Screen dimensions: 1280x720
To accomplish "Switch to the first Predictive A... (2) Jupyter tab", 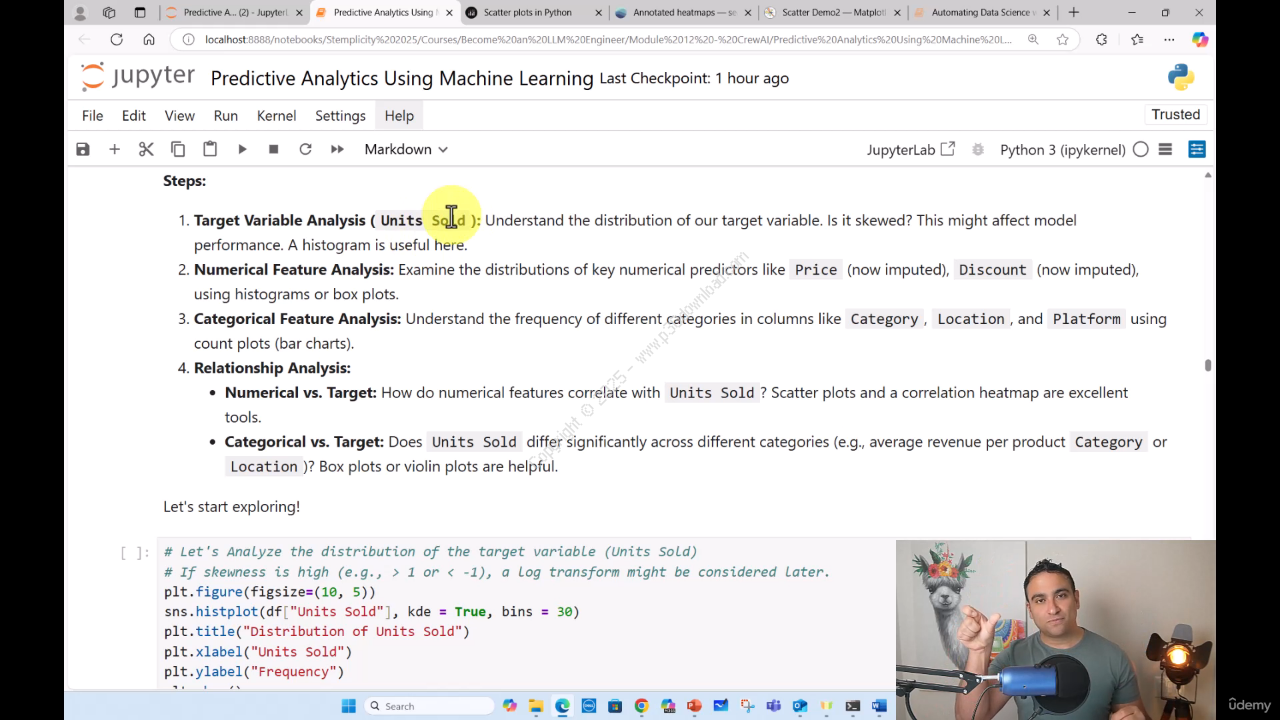I will coord(234,12).
